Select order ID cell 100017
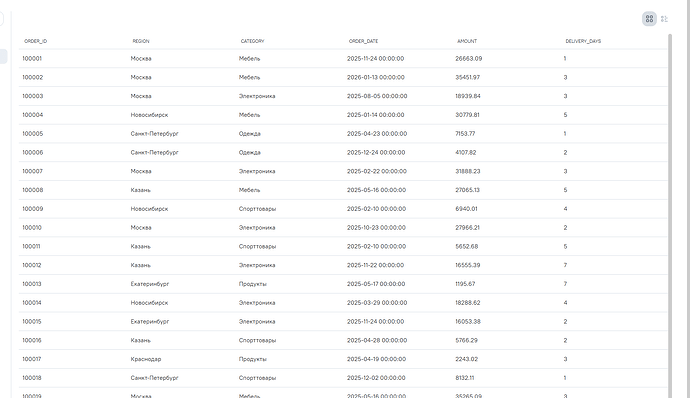Viewport: 690px width, 398px height. [32, 359]
